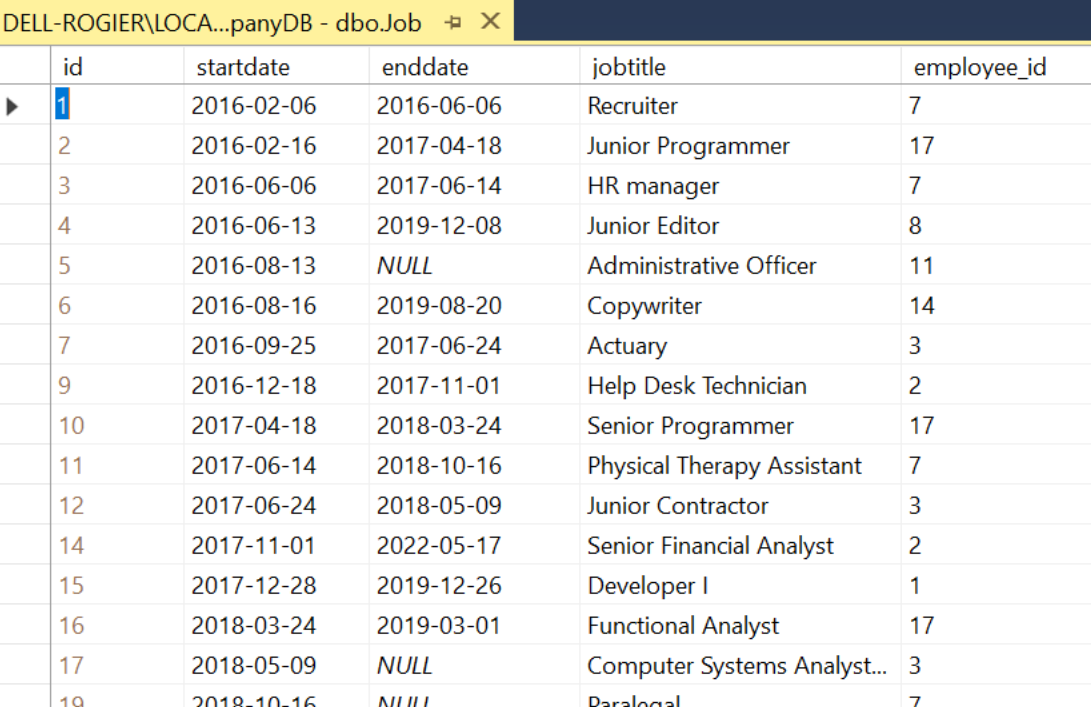
Task: Click the NULL enddate for Administrative Officer
Action: [x=405, y=266]
